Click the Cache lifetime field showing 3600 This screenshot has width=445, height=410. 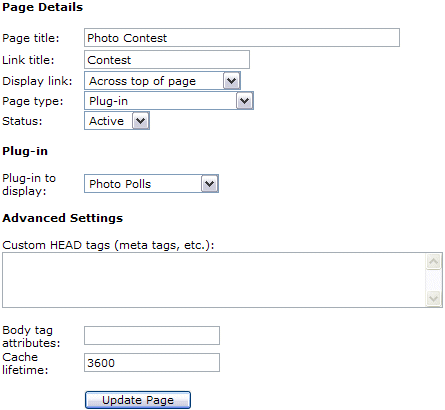152,362
